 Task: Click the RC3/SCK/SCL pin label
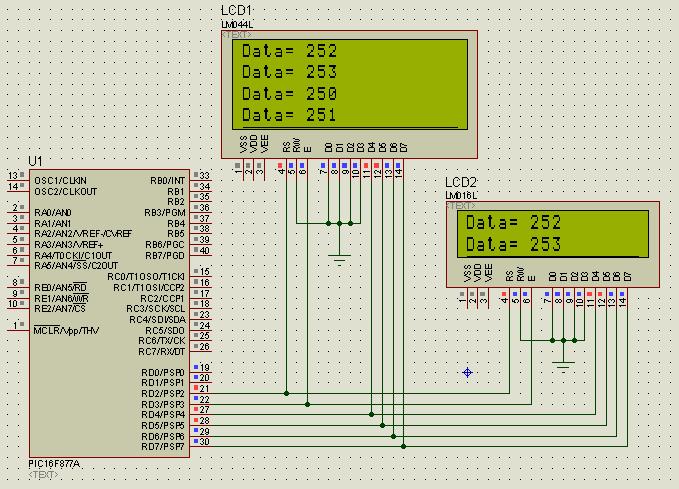click(156, 309)
